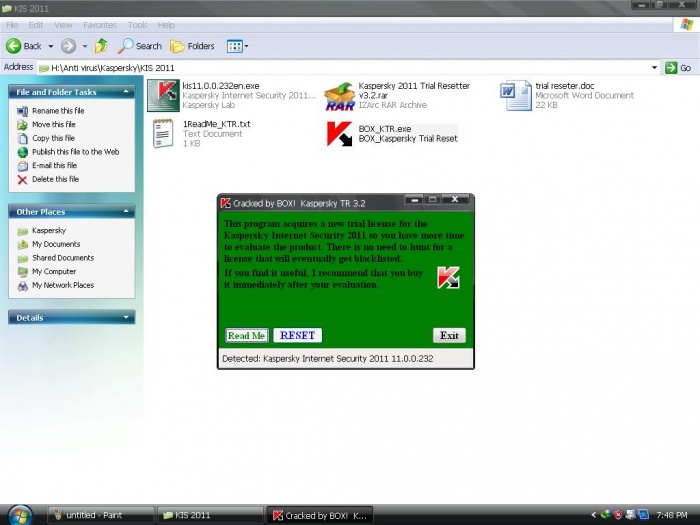Image resolution: width=700 pixels, height=525 pixels.
Task: Open the Tools menu
Action: coord(137,25)
